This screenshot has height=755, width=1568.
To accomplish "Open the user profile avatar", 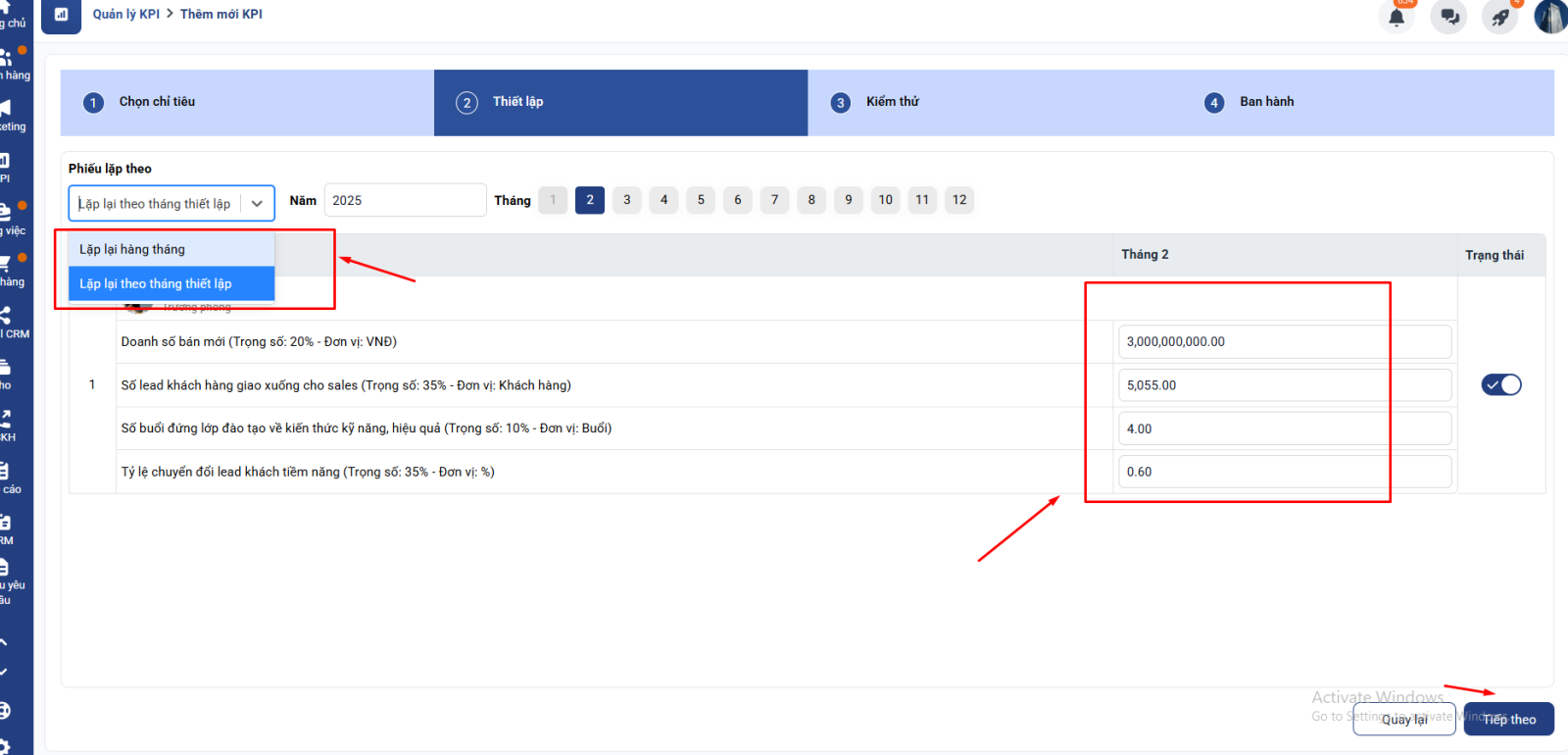I will [x=1550, y=17].
